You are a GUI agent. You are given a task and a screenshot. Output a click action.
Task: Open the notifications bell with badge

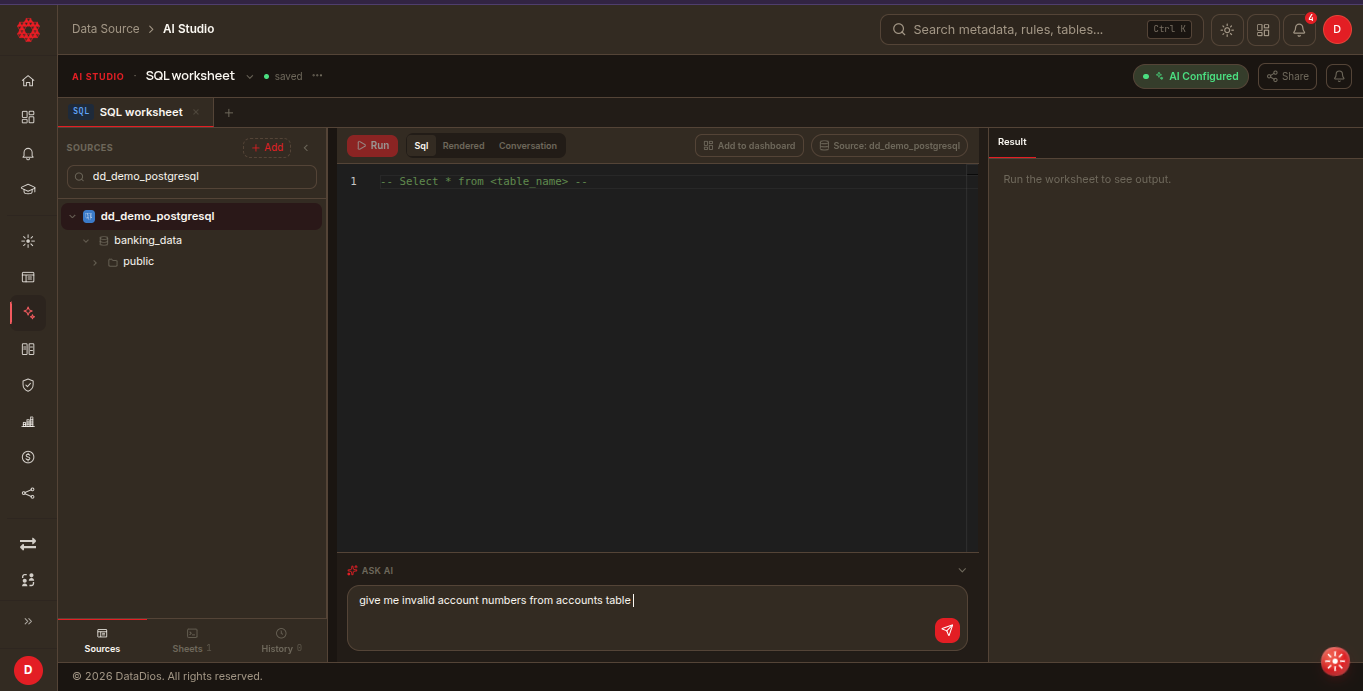[x=1299, y=30]
